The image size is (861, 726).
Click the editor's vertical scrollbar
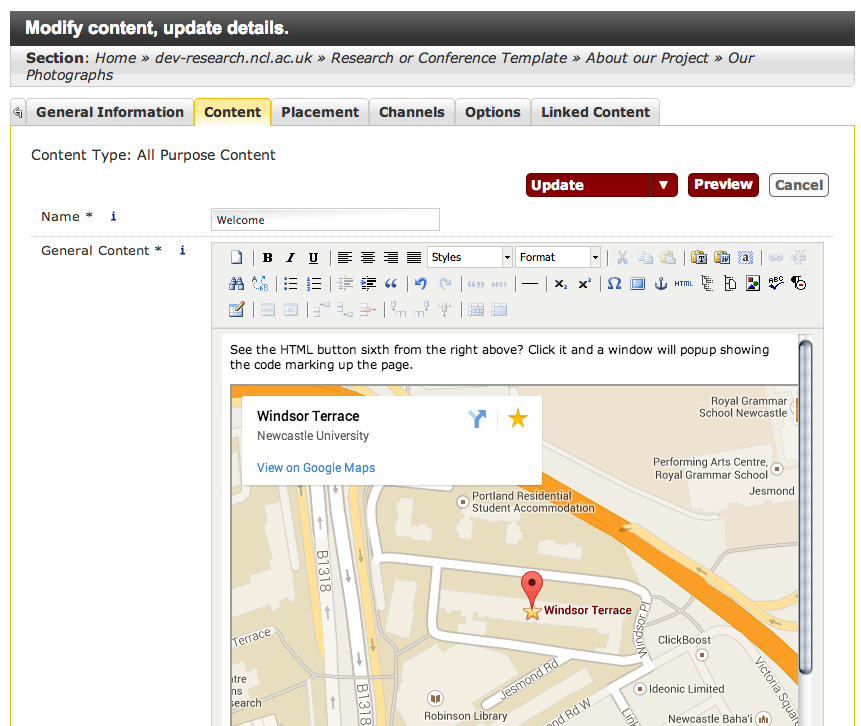805,500
